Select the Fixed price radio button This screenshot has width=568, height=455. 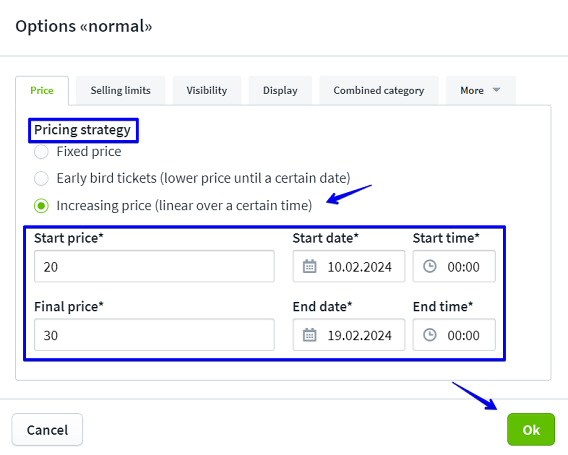tap(41, 152)
